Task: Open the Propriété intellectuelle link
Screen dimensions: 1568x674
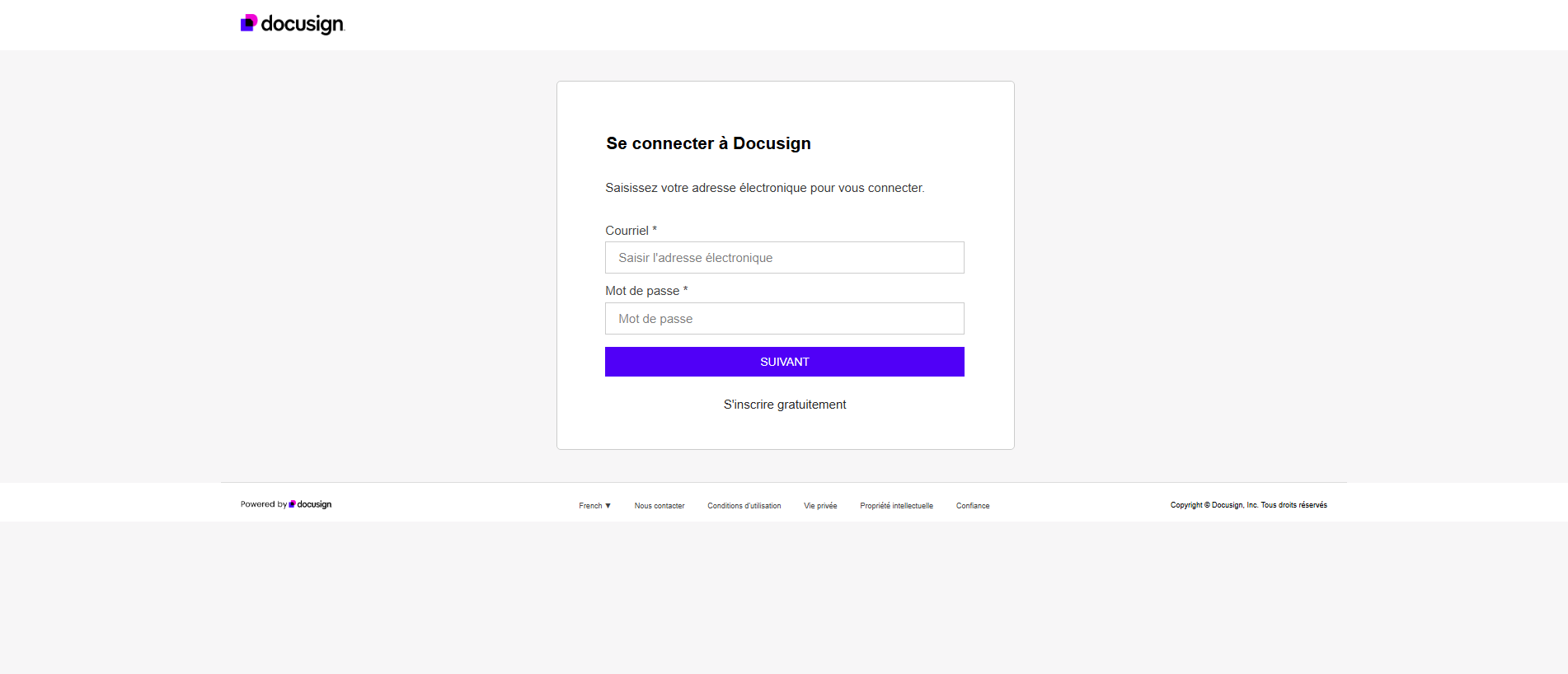Action: click(x=897, y=506)
